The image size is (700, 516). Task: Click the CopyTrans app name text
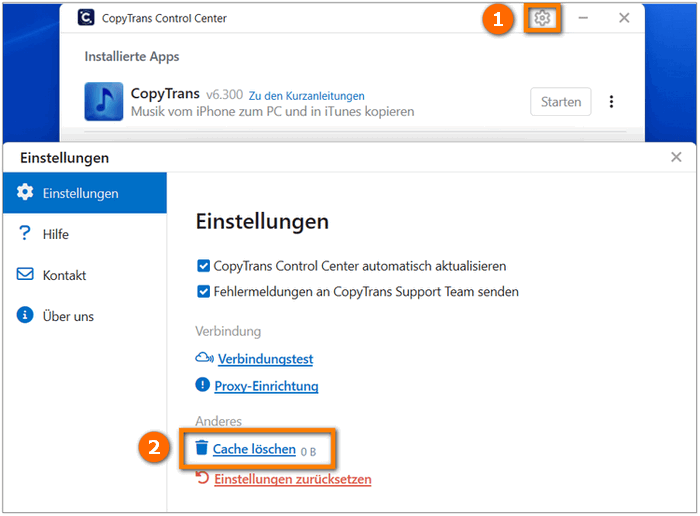pos(165,94)
